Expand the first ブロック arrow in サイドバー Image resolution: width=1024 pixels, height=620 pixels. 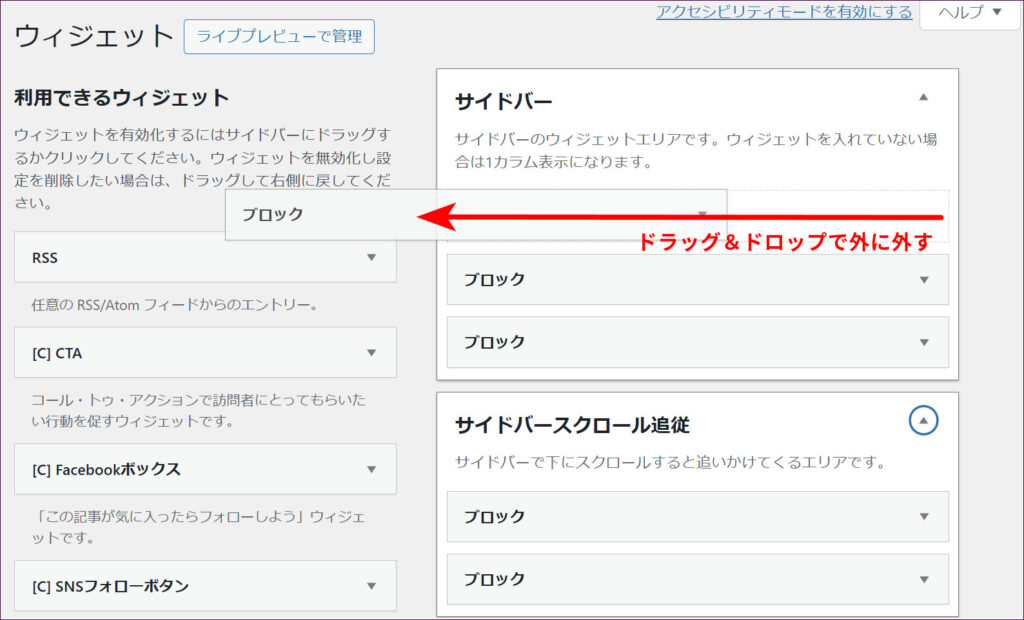click(923, 280)
